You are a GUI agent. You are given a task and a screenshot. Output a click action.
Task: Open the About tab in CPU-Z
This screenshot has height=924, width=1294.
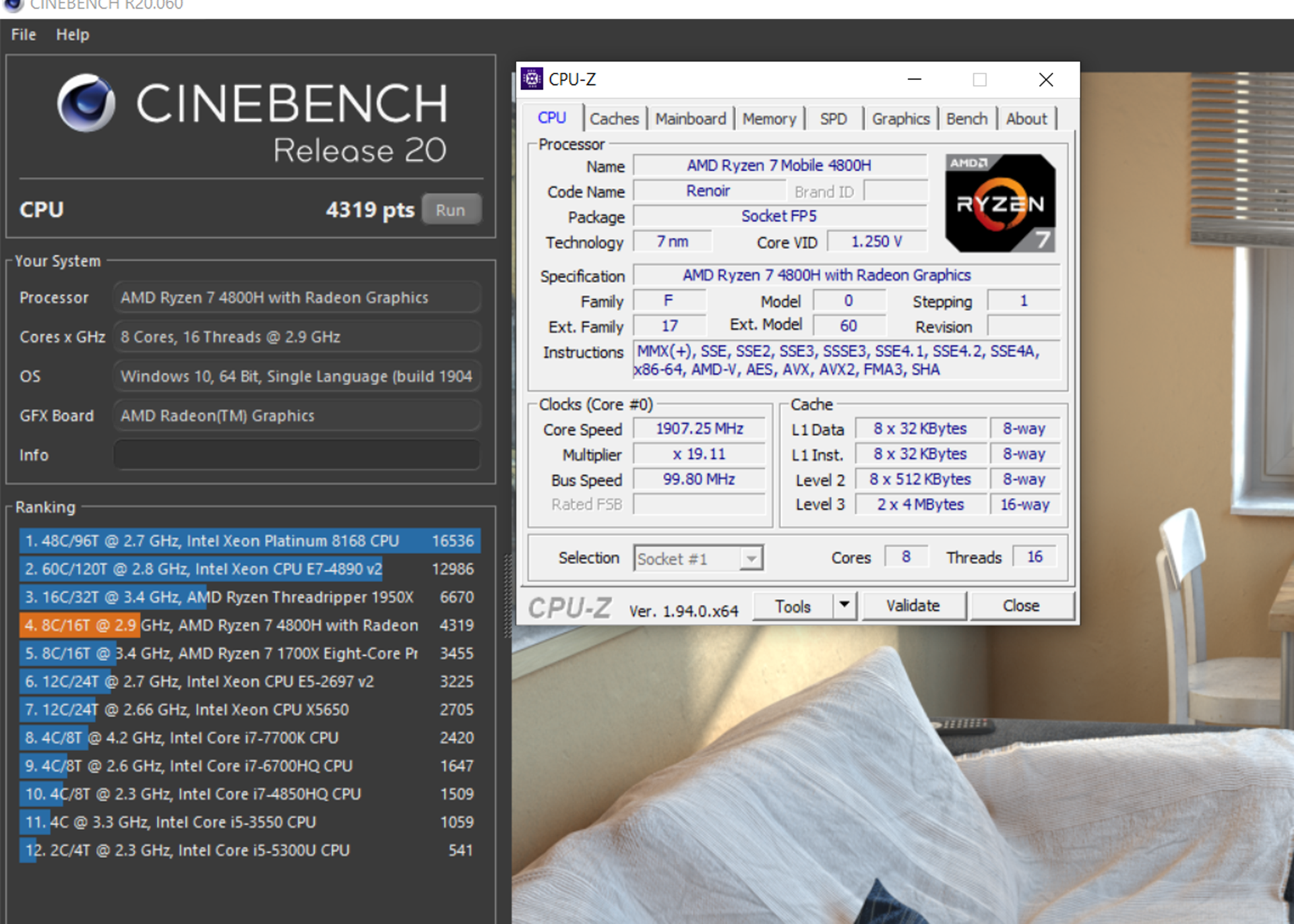(1026, 119)
